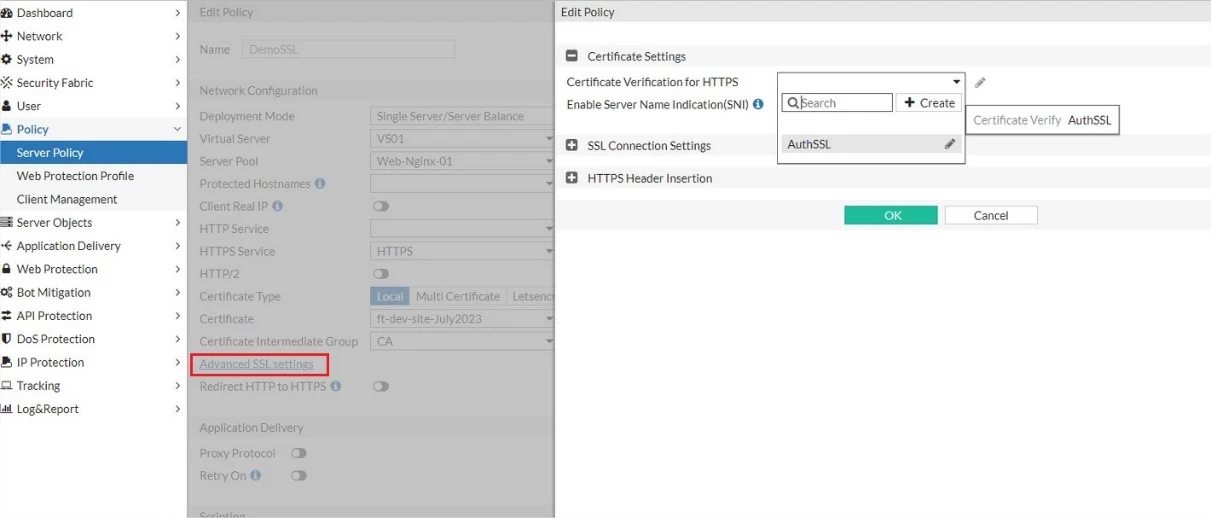Open Server Policy in sidebar

coord(93,152)
